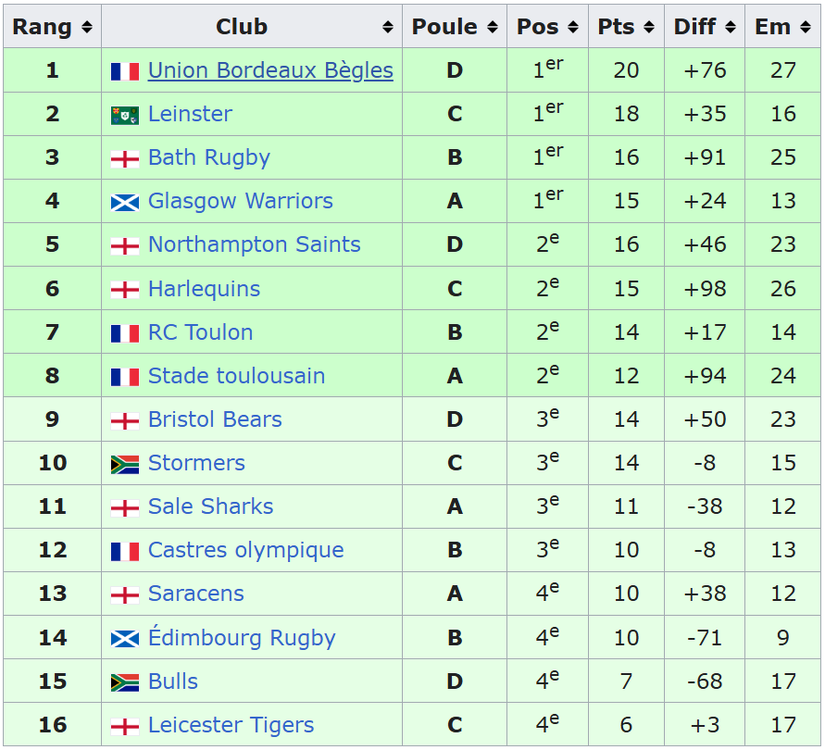825x750 pixels.
Task: Click the Irish flag icon beside Leinster
Action: coord(125,115)
